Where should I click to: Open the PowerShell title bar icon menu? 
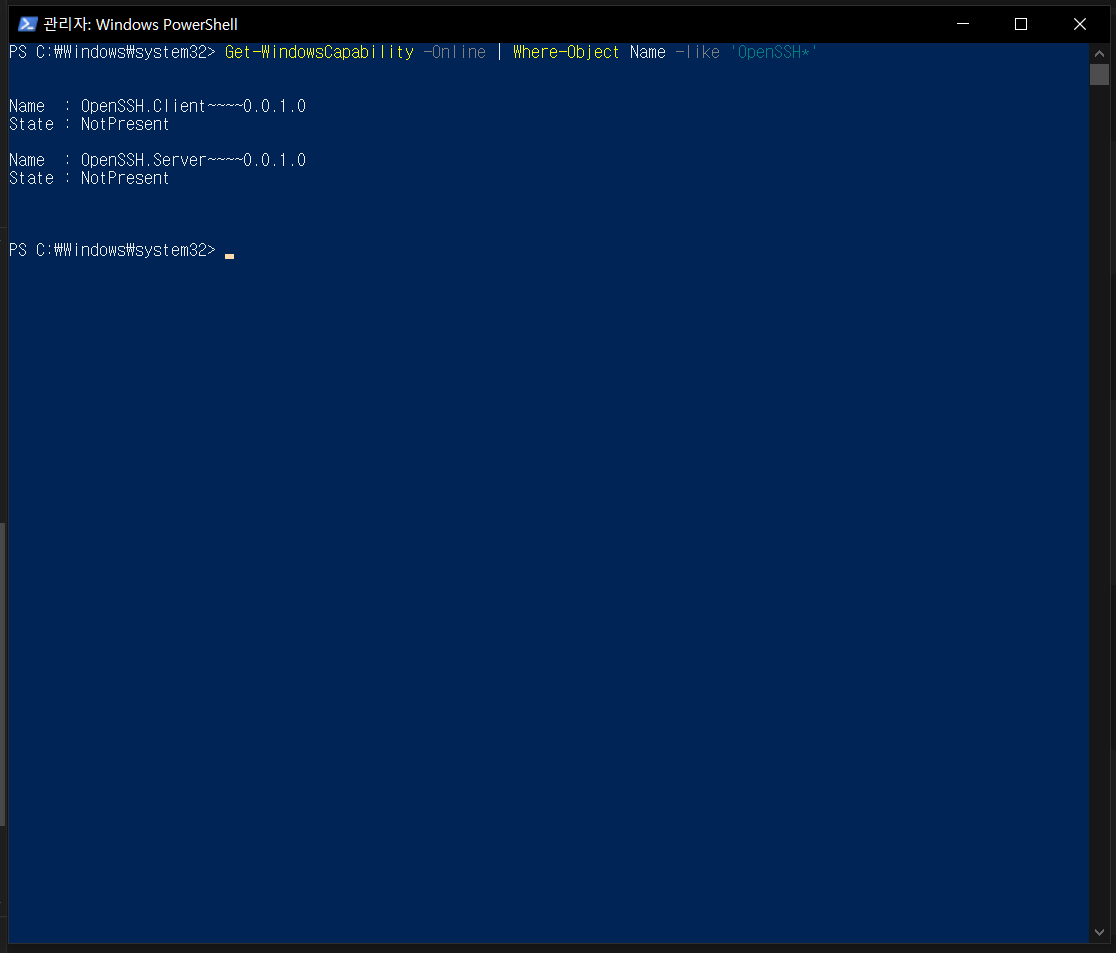(x=27, y=24)
